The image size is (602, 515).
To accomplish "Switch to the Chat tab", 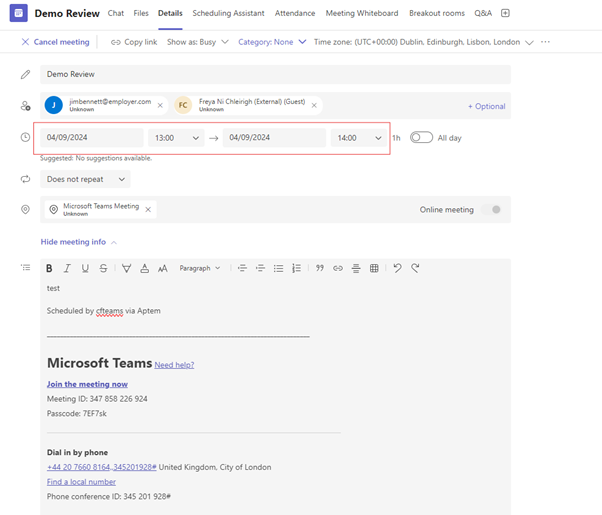I will pos(116,13).
